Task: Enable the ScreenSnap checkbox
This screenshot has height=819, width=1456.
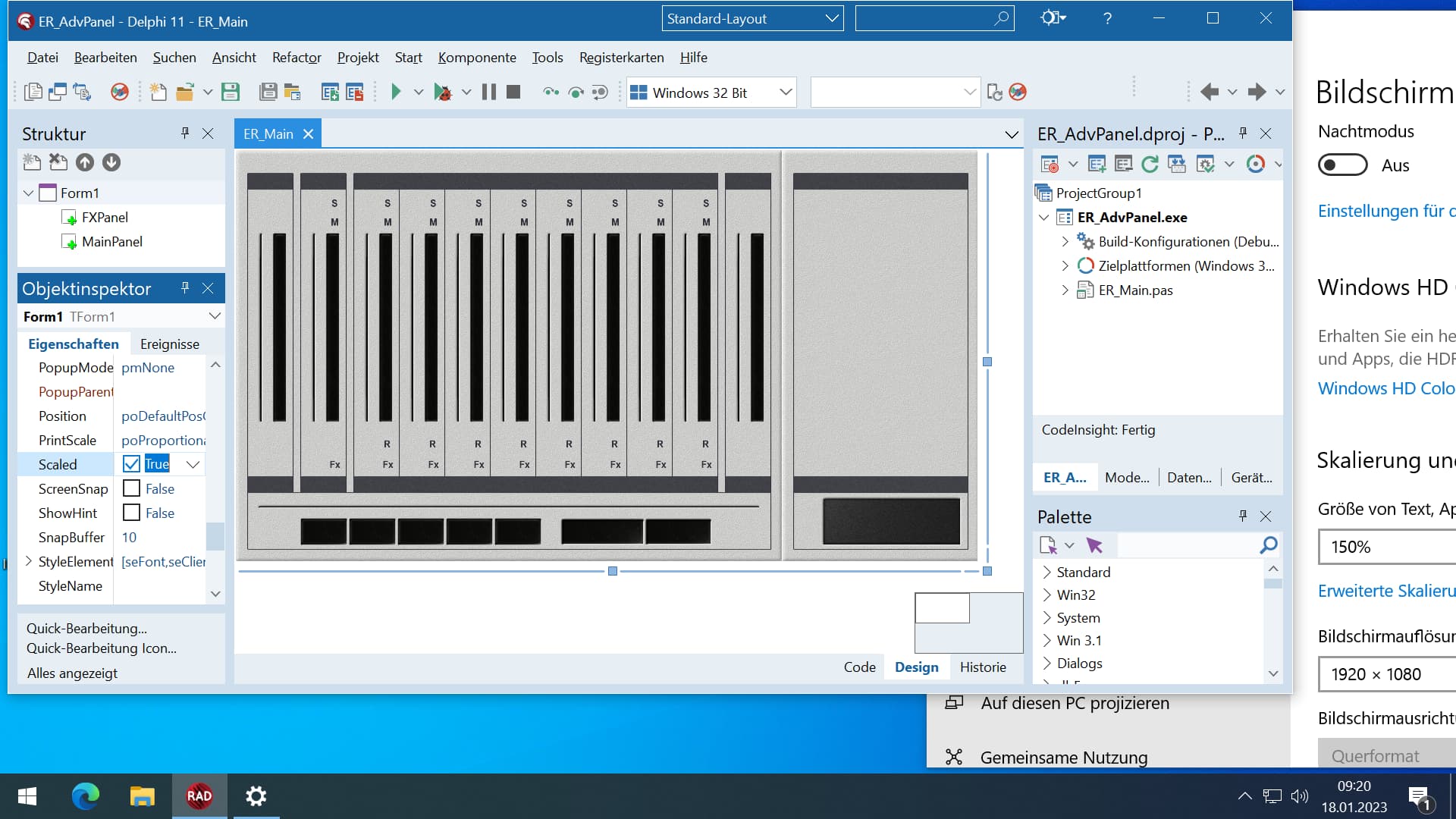Action: click(x=131, y=488)
